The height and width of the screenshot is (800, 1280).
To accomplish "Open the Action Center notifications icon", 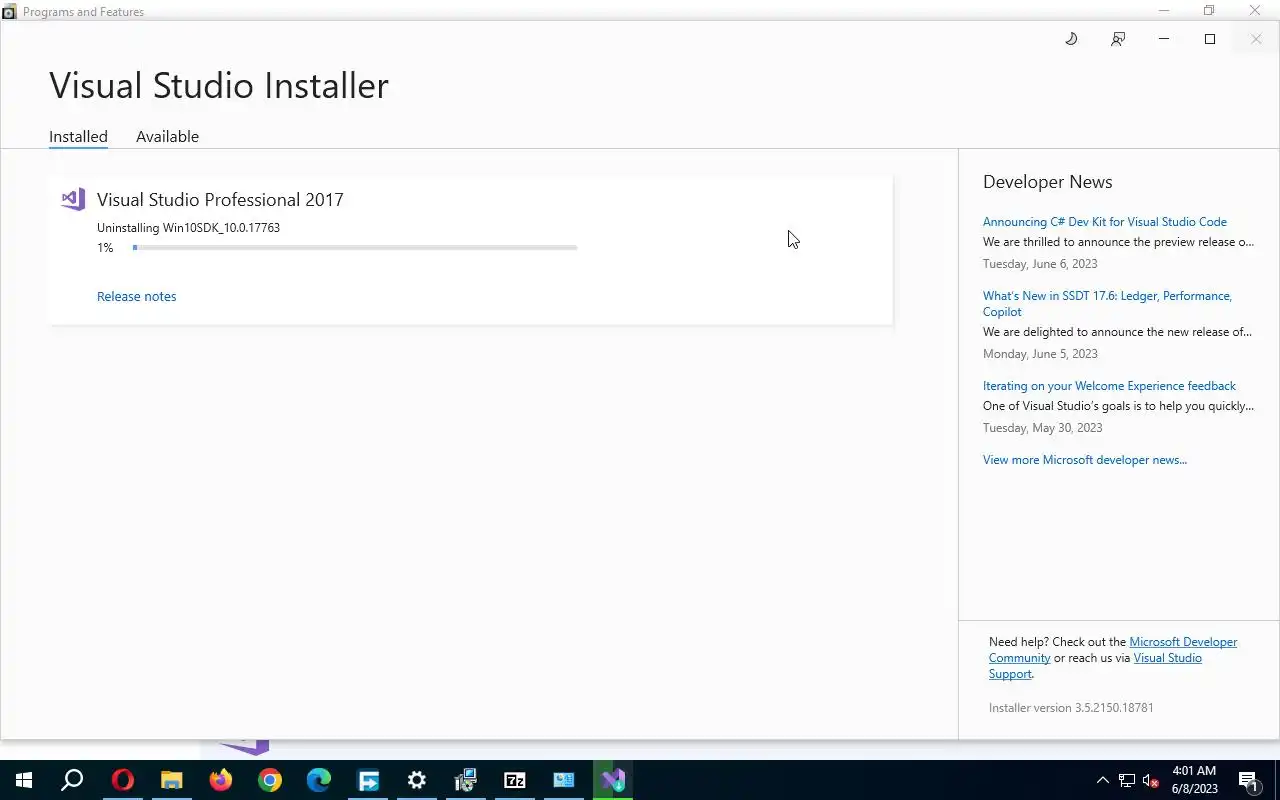I will coord(1248,780).
